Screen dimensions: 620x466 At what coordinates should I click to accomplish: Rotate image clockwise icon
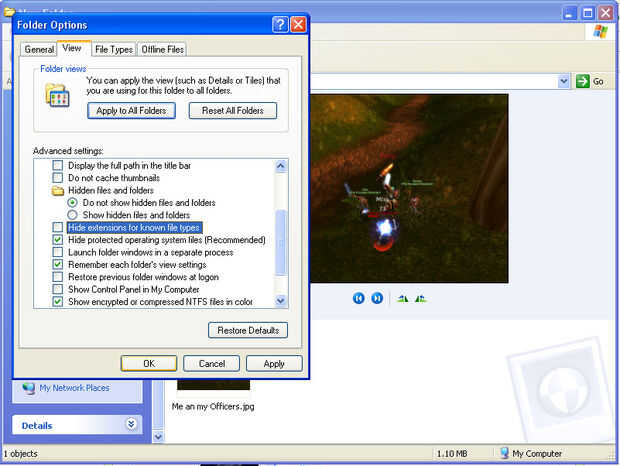403,298
